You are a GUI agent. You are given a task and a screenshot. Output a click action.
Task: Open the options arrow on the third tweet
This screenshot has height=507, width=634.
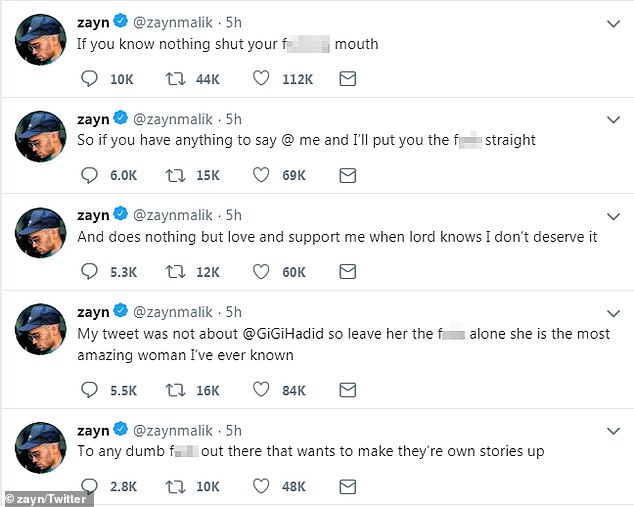(613, 215)
